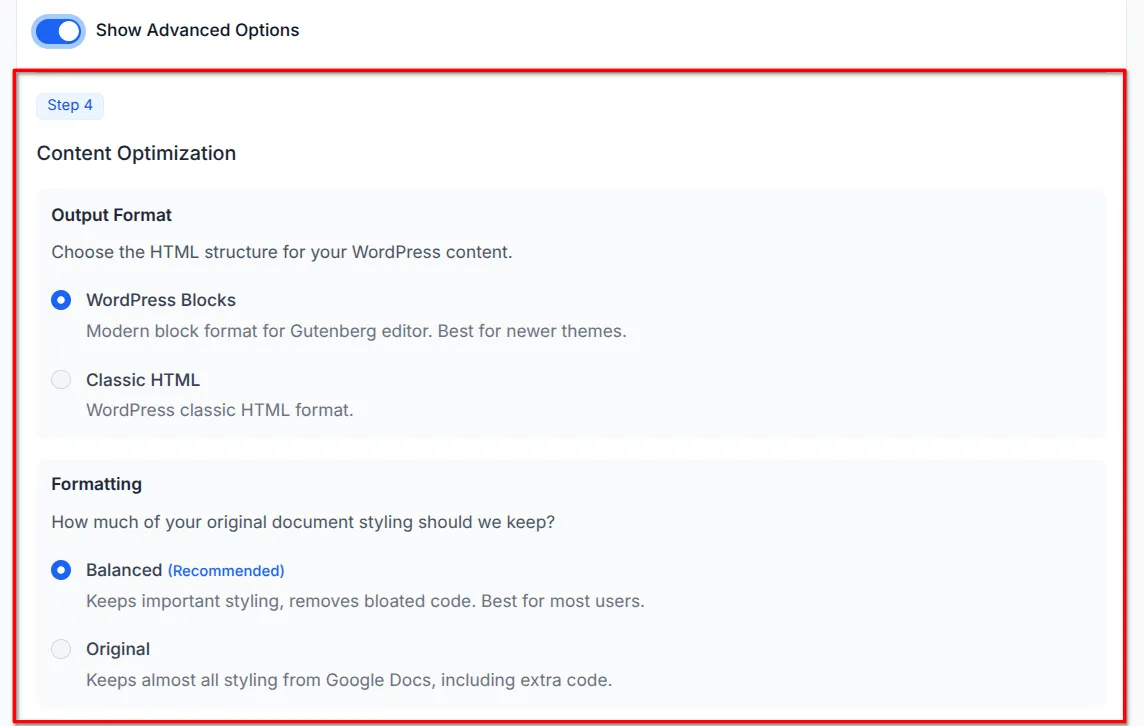Click the Original option label text
This screenshot has height=726, width=1144.
pyautogui.click(x=118, y=648)
